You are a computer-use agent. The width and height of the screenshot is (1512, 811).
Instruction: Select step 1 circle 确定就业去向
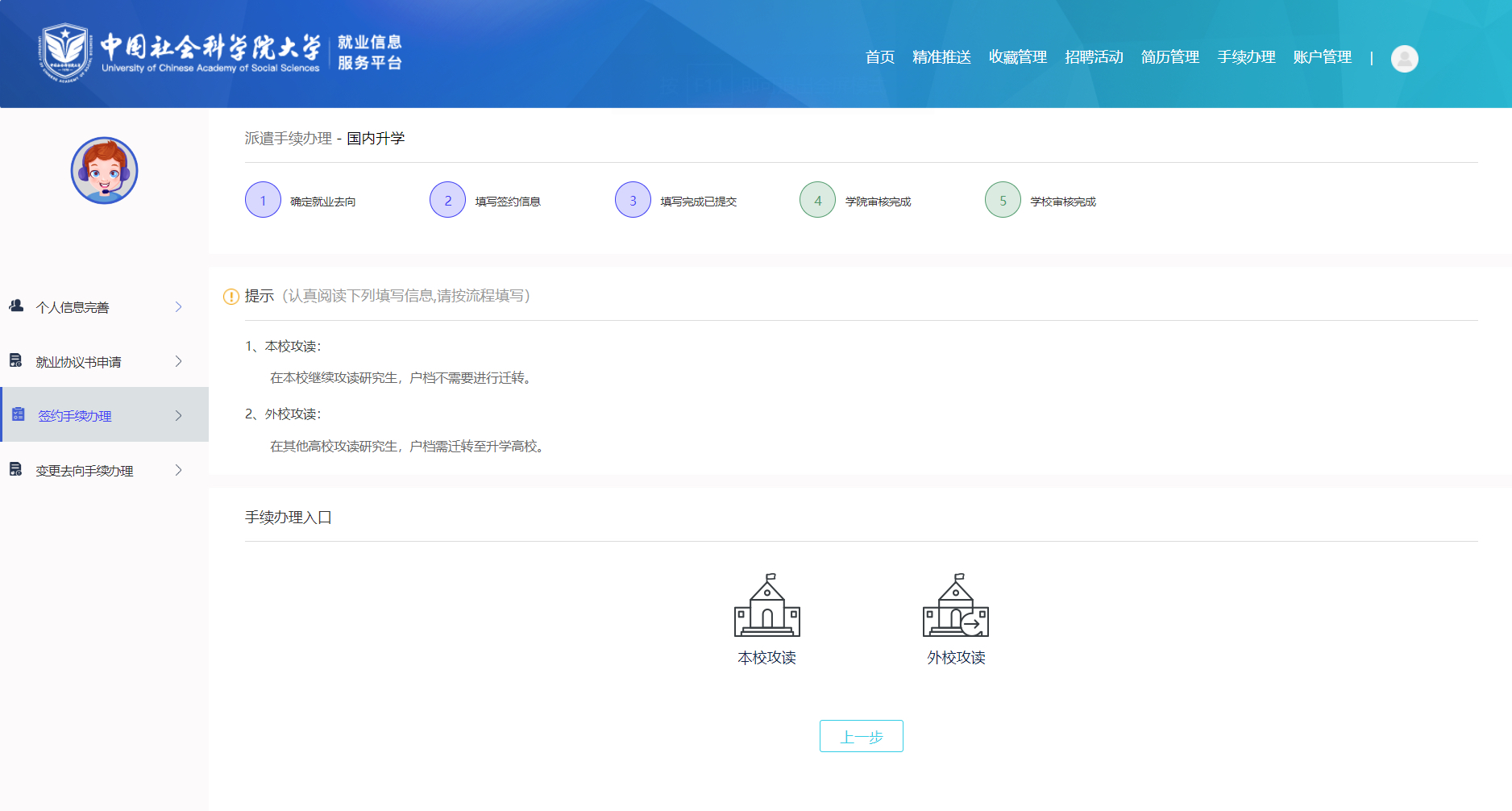point(263,200)
